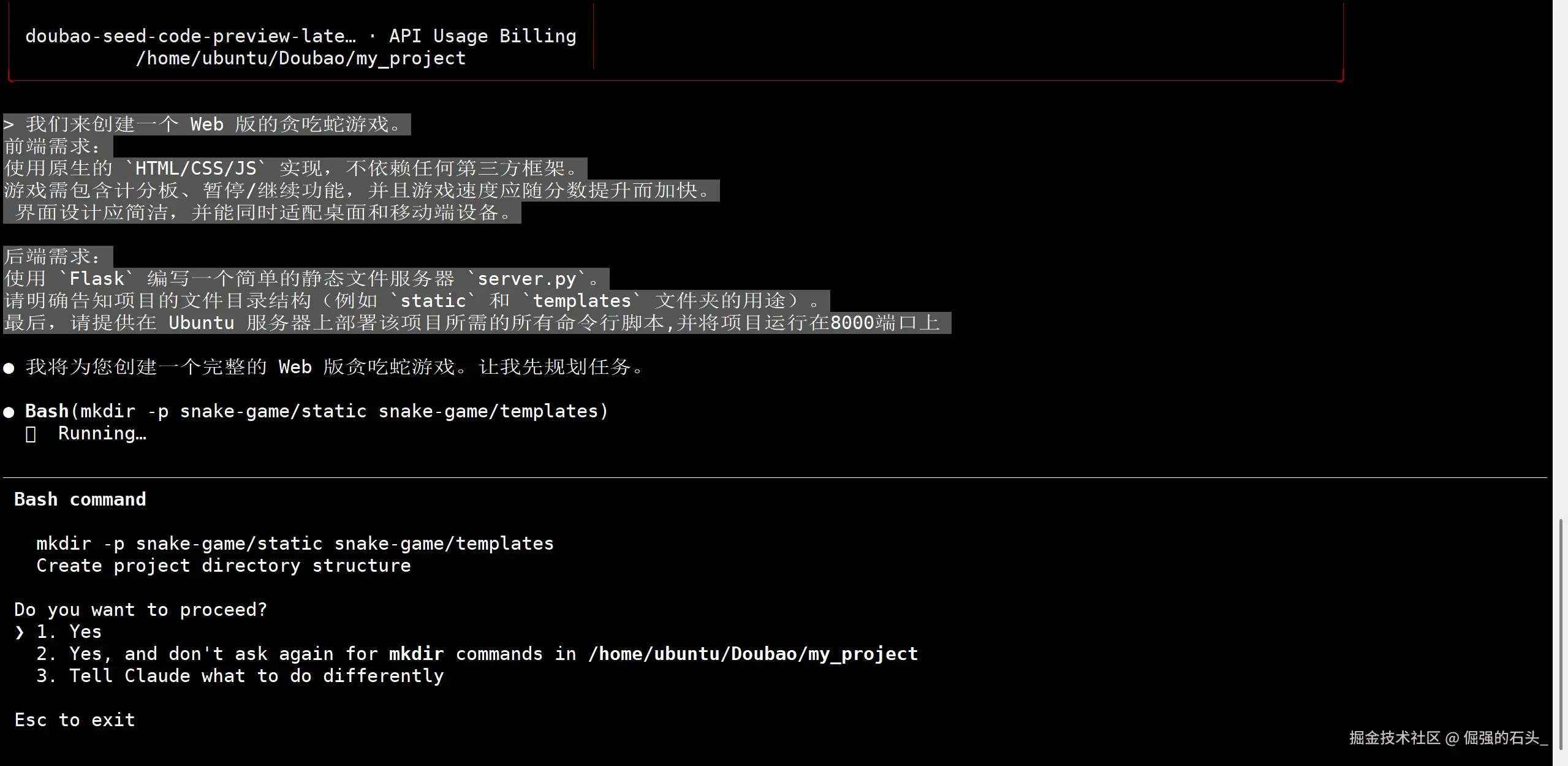Click the Bash command dialog heading

click(80, 499)
